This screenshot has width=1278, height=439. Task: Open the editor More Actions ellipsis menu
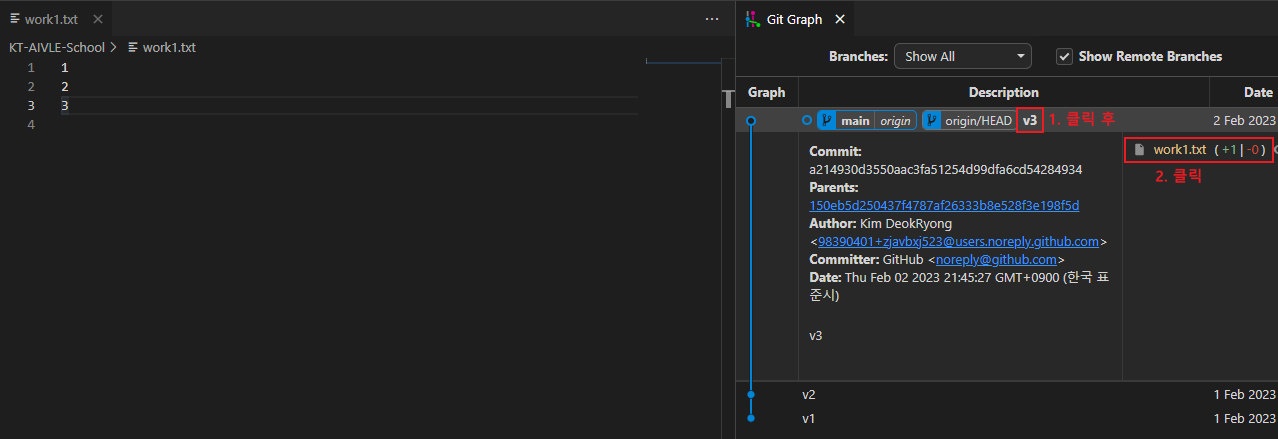coord(712,19)
